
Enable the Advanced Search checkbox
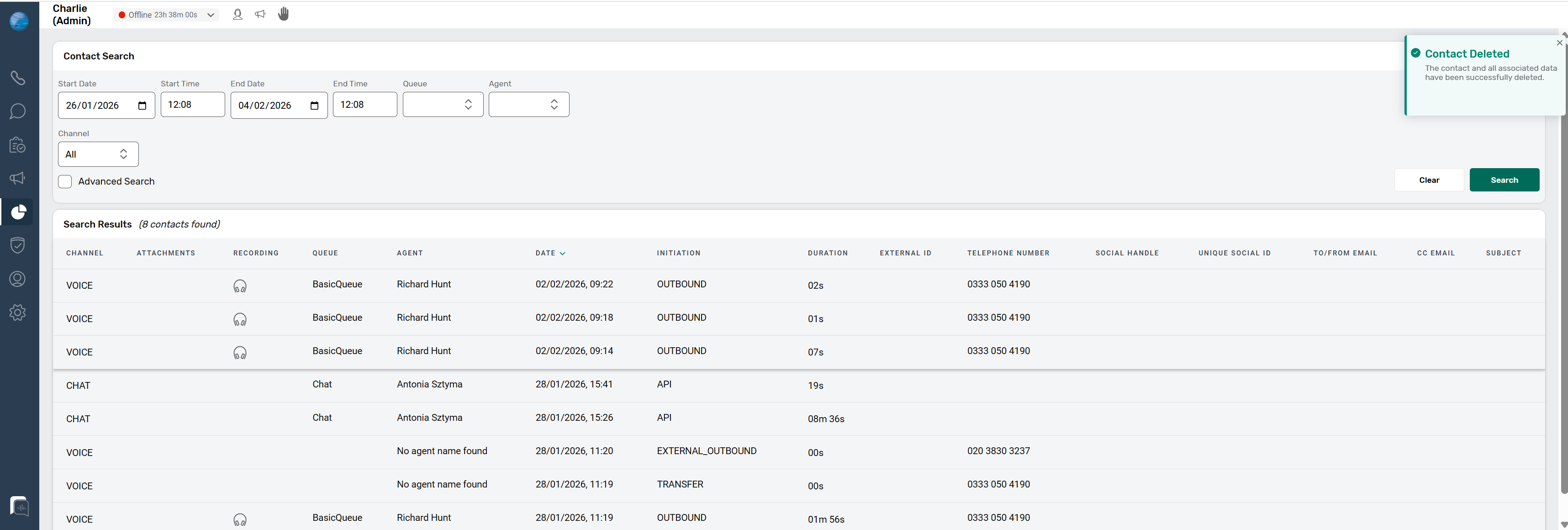point(65,181)
